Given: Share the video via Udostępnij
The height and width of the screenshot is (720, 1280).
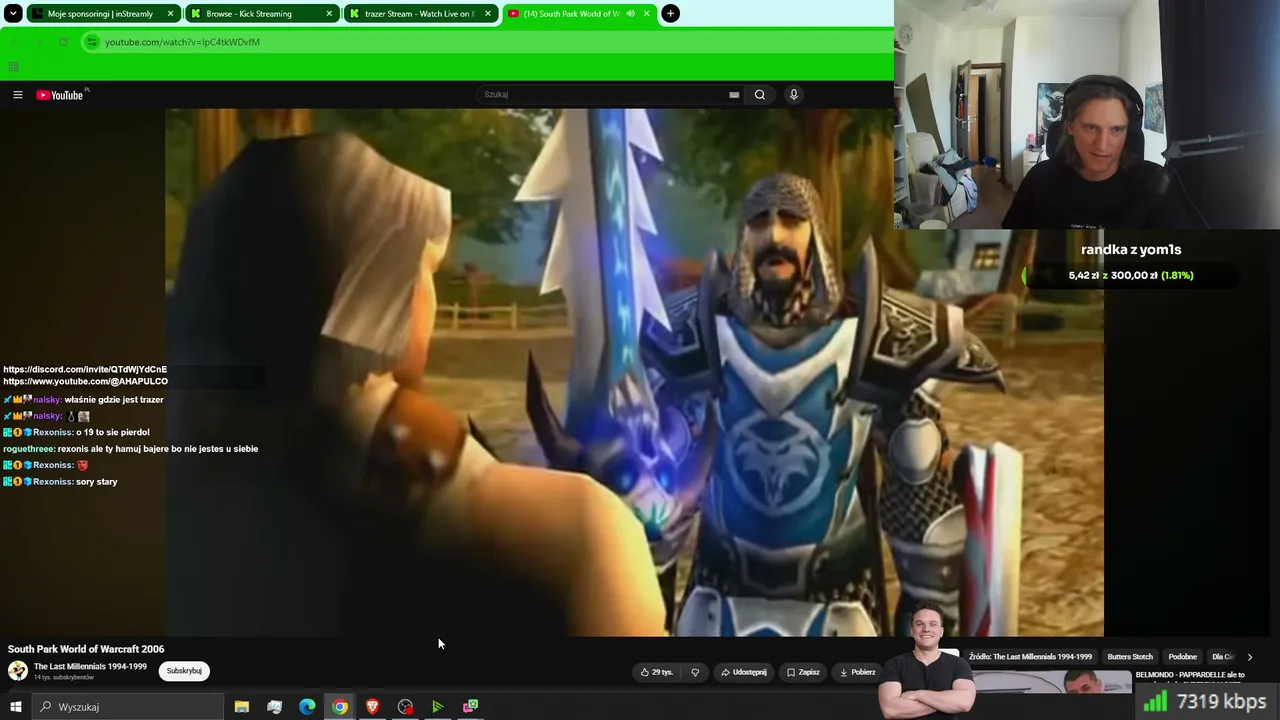Looking at the screenshot, I should (x=744, y=672).
